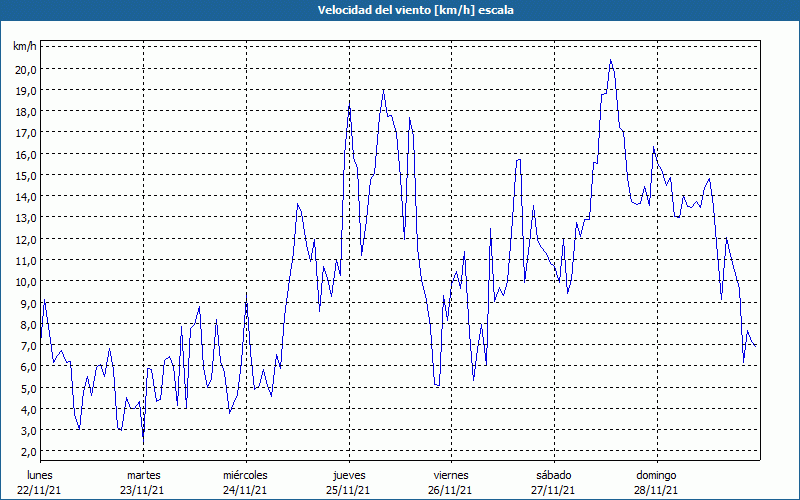The image size is (800, 500).
Task: Click the 14,0 y-axis value
Action: coord(26,197)
